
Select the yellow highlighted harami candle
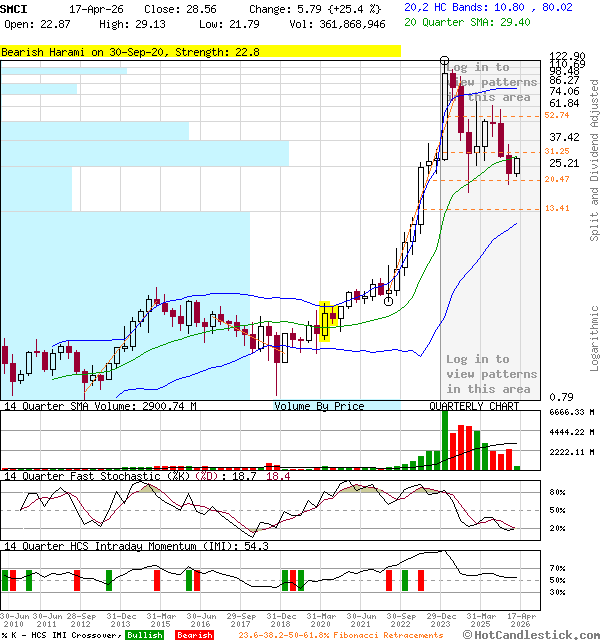[324, 322]
